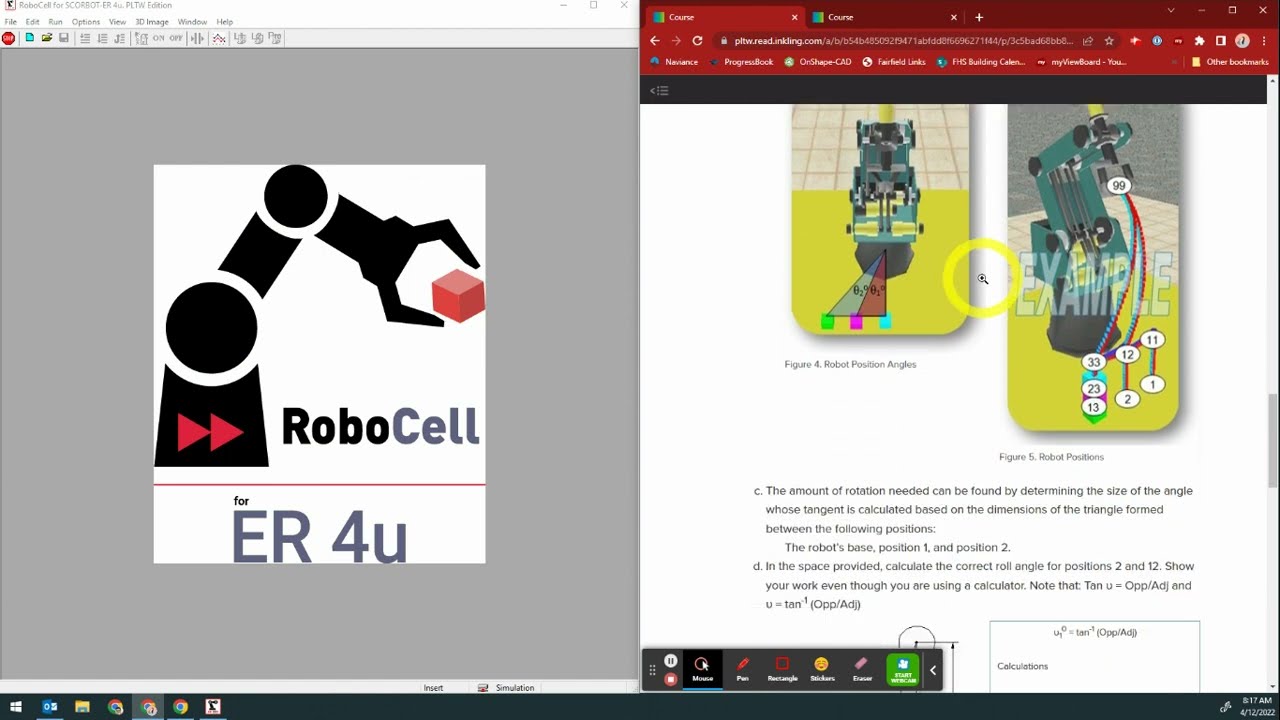1280x720 pixels.
Task: Select the Eraser tool
Action: coord(862,669)
